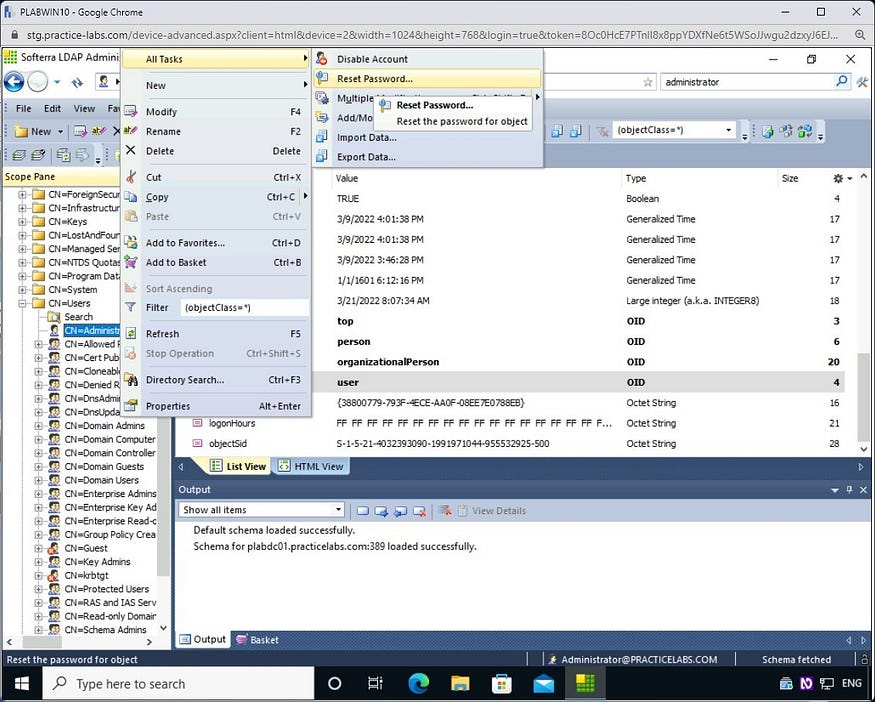Open the Show all items dropdown
The height and width of the screenshot is (702, 875).
point(338,509)
